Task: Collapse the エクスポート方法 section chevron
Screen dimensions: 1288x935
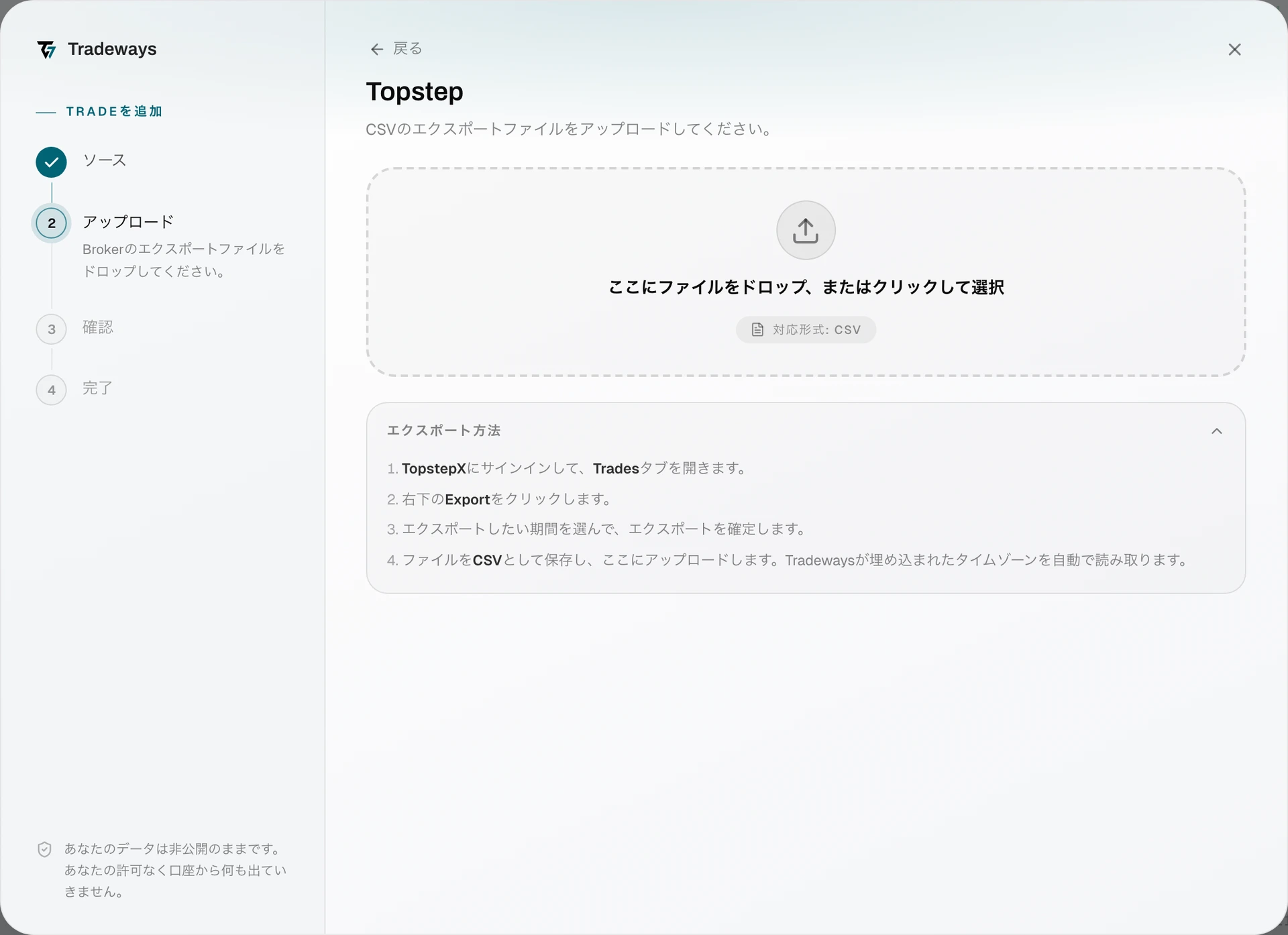Action: (x=1217, y=431)
